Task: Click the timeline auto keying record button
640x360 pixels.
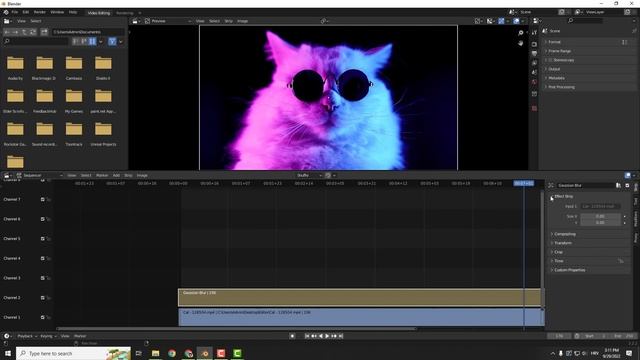Action: 292,336
